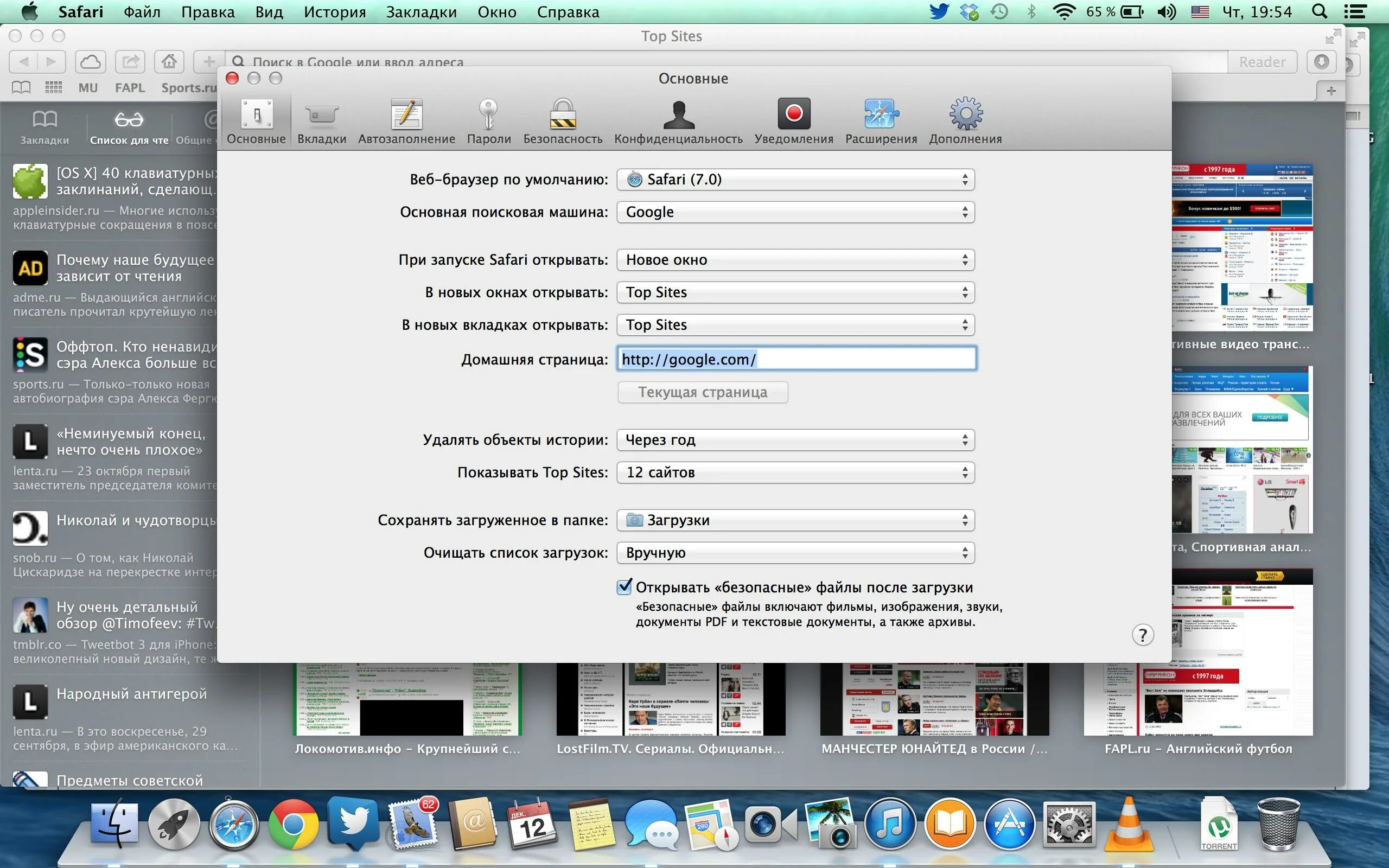Click the new tab plus button
Screen dimensions: 1389x868
point(1331,91)
